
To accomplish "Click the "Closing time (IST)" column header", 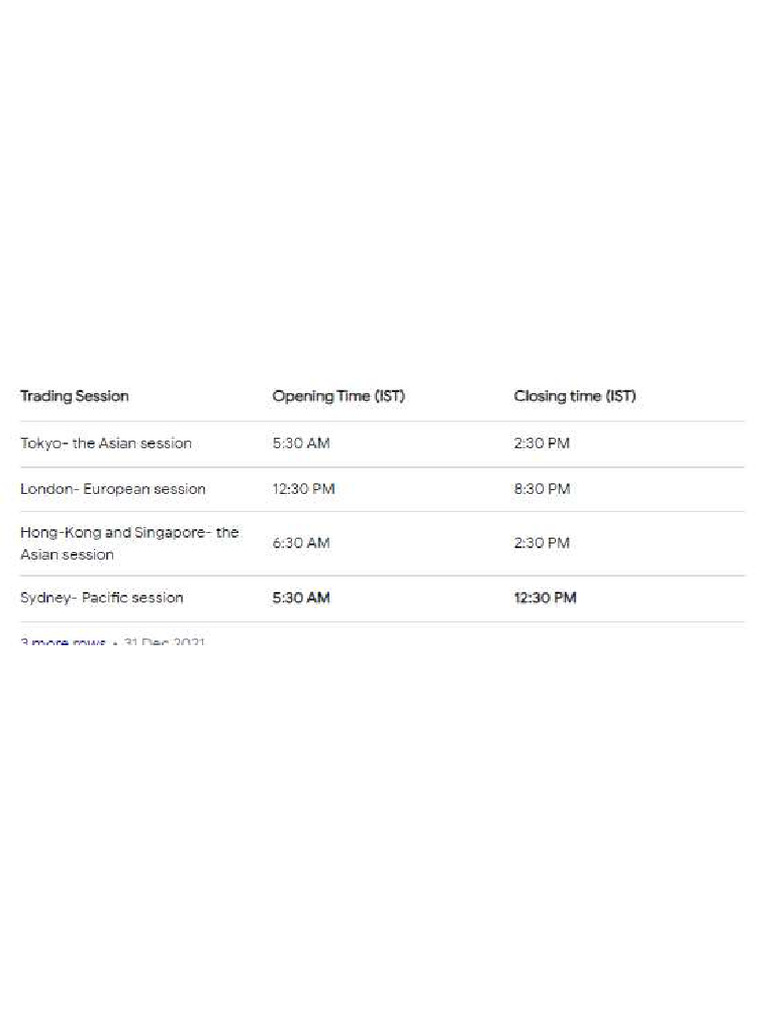I will click(575, 396).
